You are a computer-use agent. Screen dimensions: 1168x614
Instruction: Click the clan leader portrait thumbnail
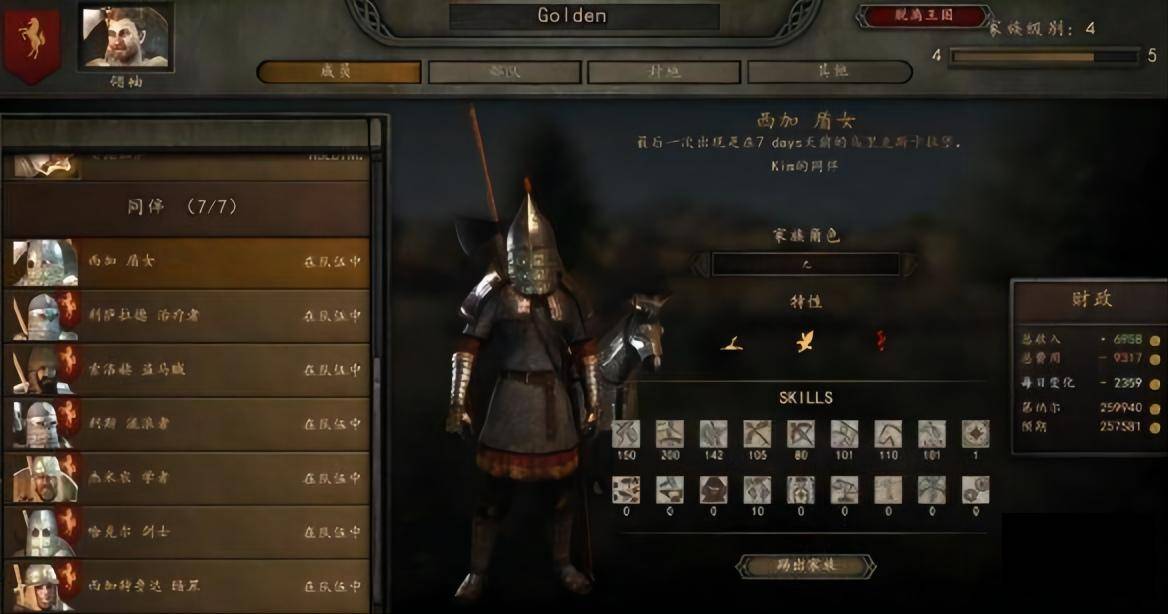pos(126,39)
